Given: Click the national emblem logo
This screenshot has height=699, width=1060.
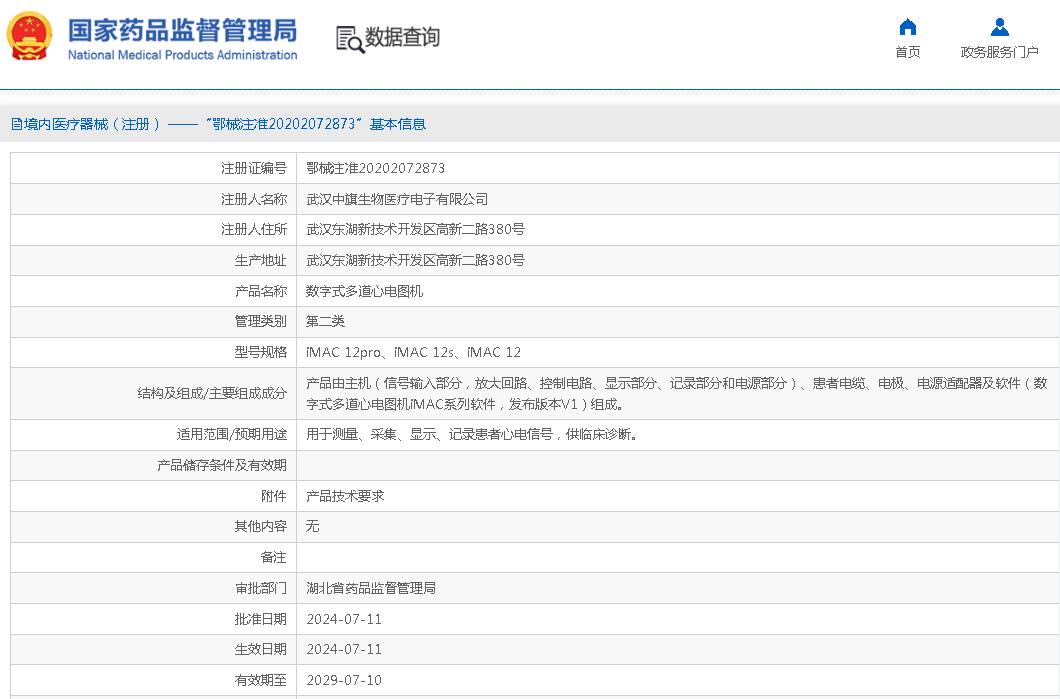Looking at the screenshot, I should point(32,37).
